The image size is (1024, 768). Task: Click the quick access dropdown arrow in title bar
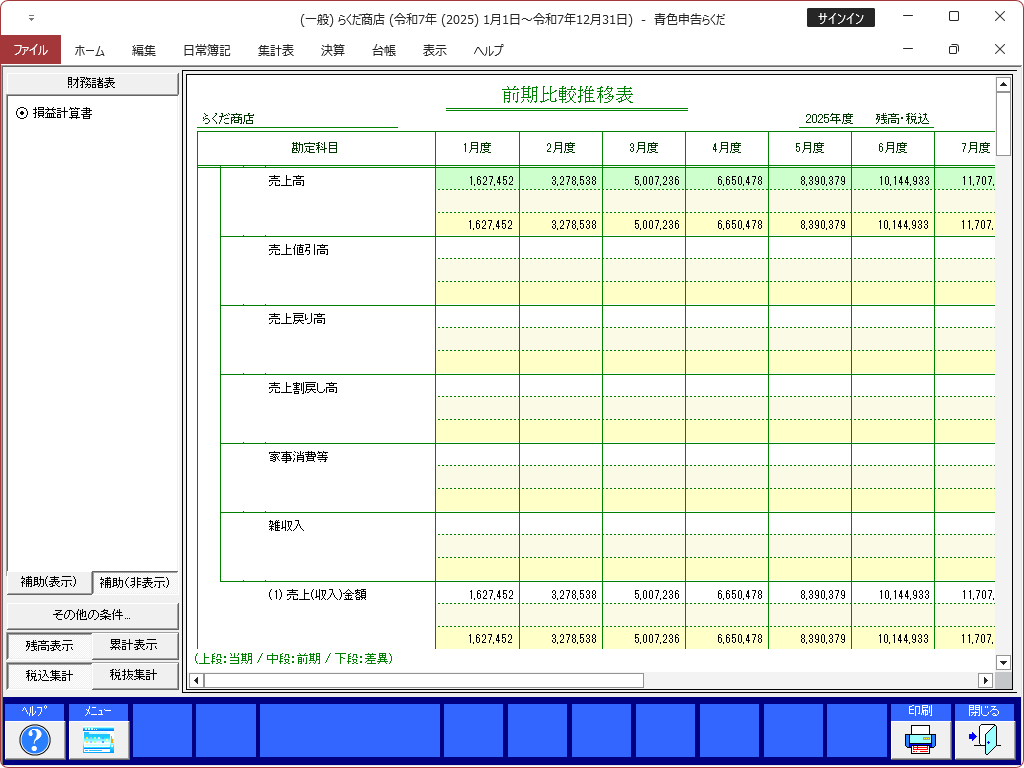tap(31, 18)
